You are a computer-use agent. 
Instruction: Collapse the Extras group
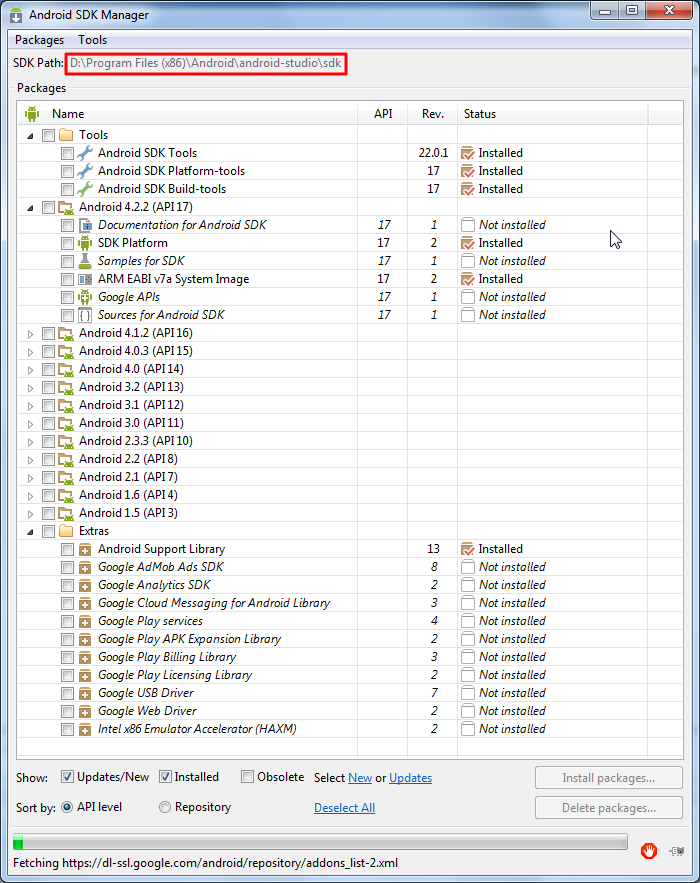coord(30,532)
